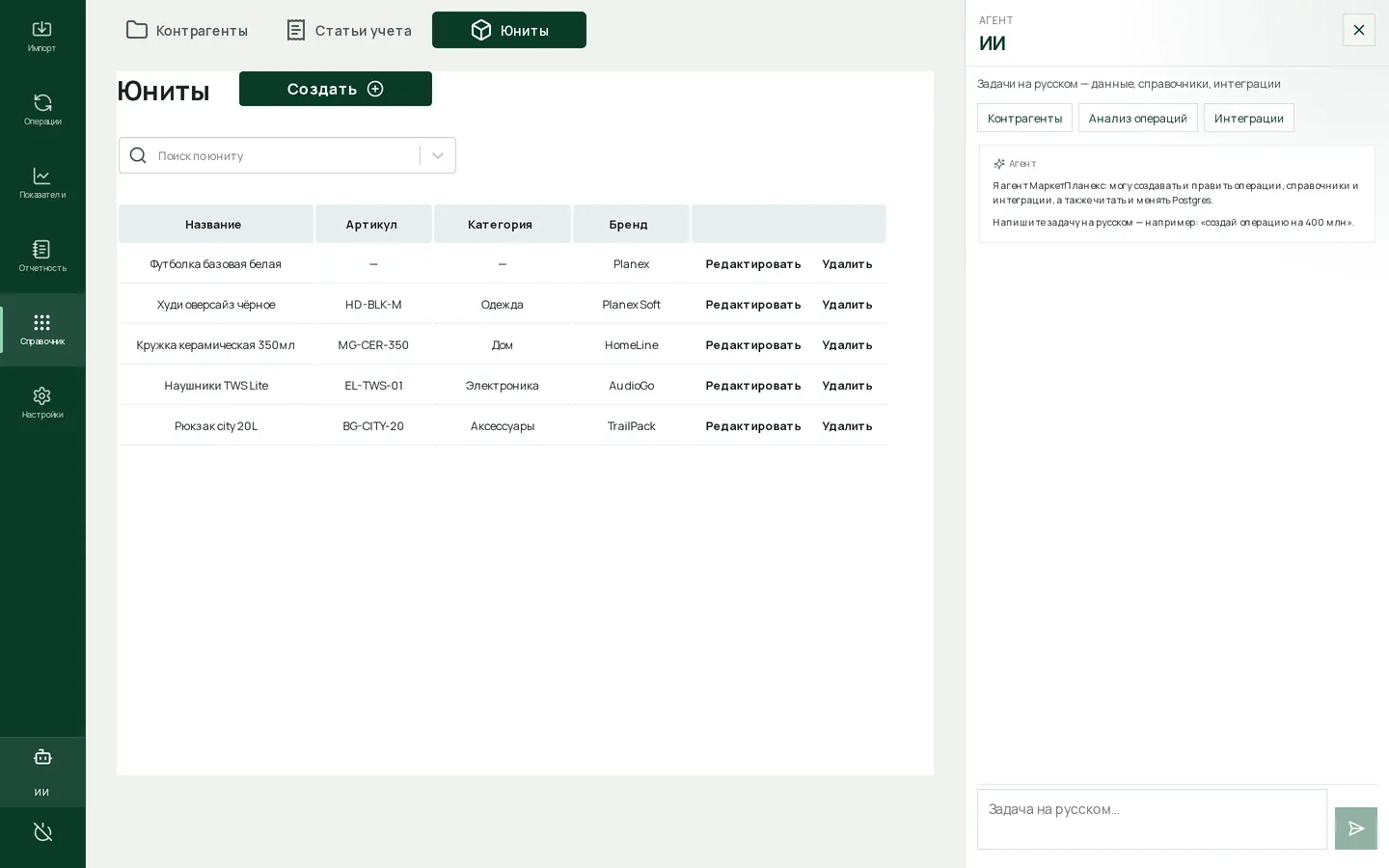The height and width of the screenshot is (868, 1389).
Task: Pick the Контрагенты agent suggestion chip
Action: click(x=1024, y=118)
